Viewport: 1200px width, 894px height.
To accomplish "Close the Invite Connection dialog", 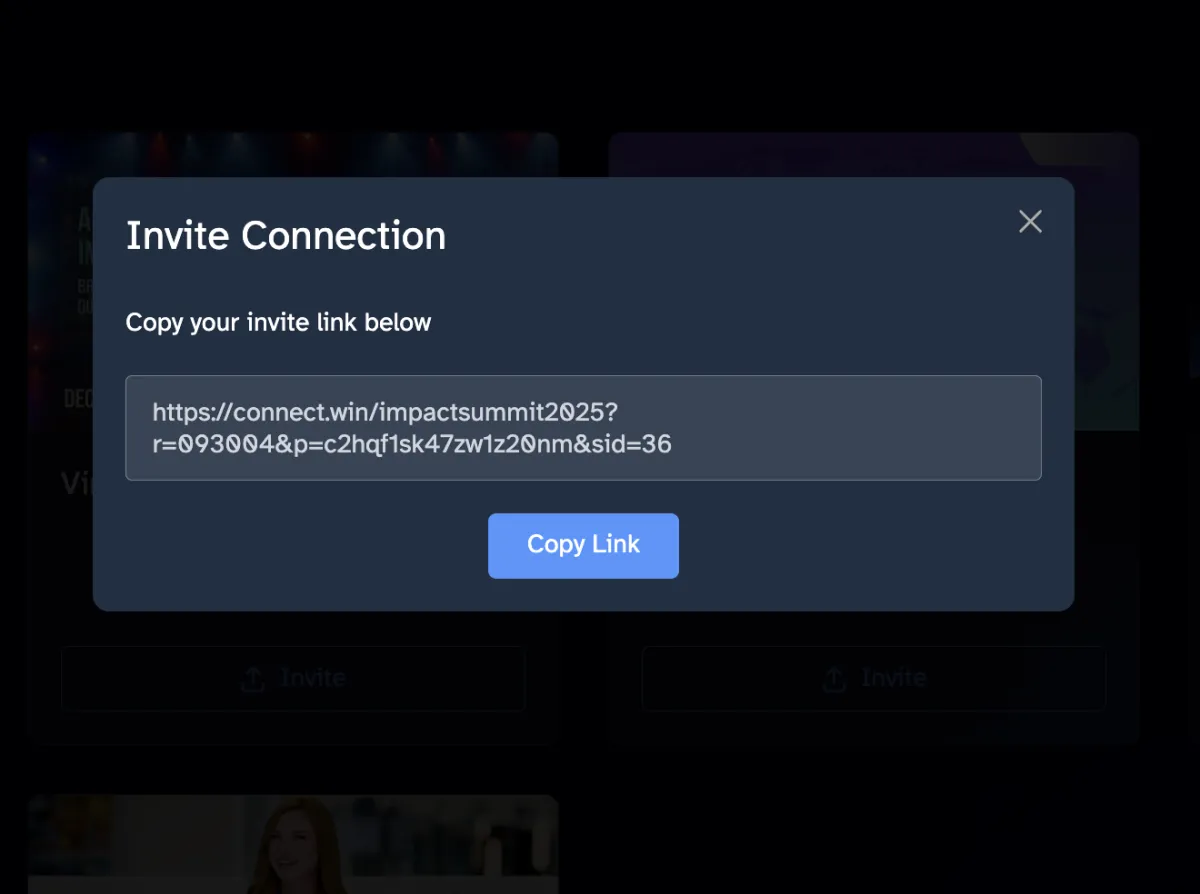I will point(1030,222).
